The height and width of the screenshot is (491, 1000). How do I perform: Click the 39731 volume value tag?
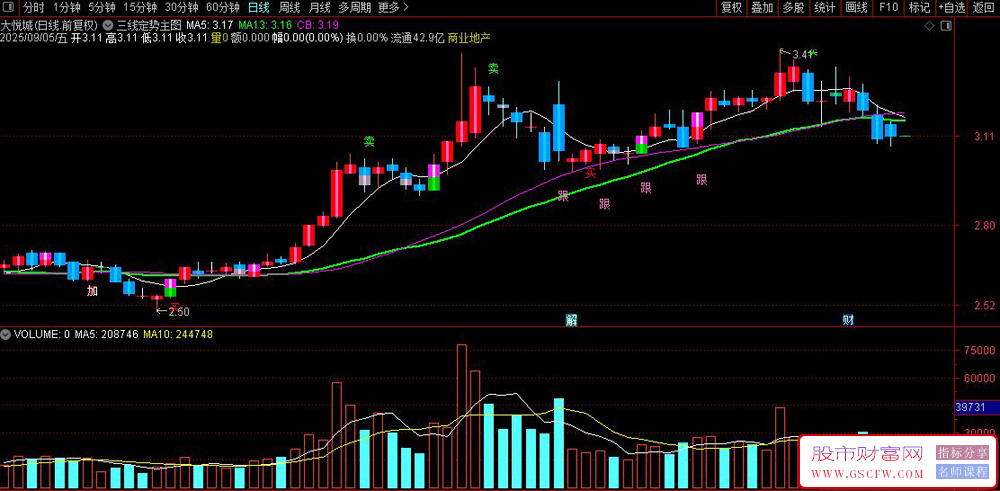[976, 407]
